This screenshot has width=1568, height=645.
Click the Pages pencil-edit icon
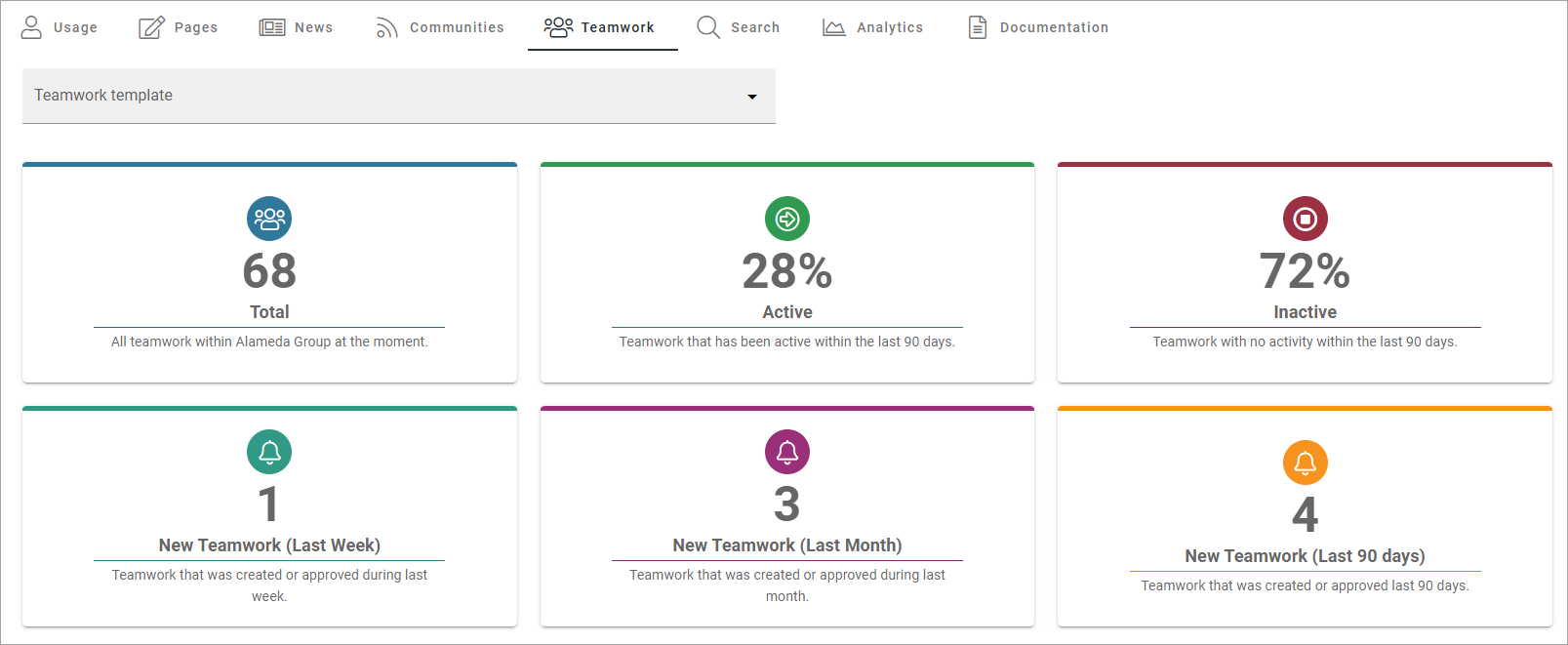(x=151, y=27)
